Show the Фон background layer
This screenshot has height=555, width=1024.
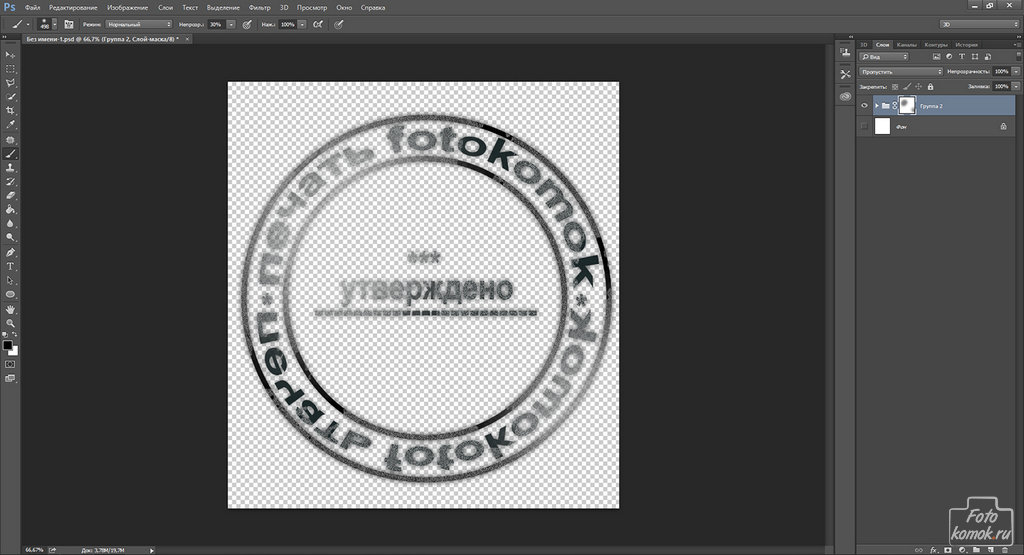click(864, 127)
